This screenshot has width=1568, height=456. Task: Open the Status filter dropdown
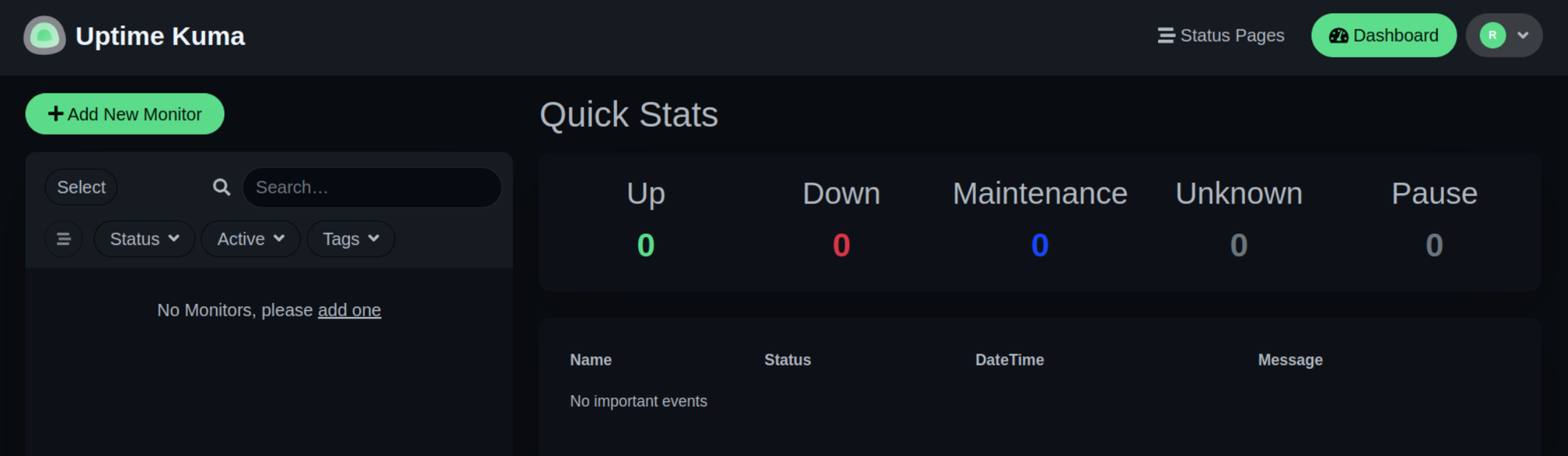[143, 239]
